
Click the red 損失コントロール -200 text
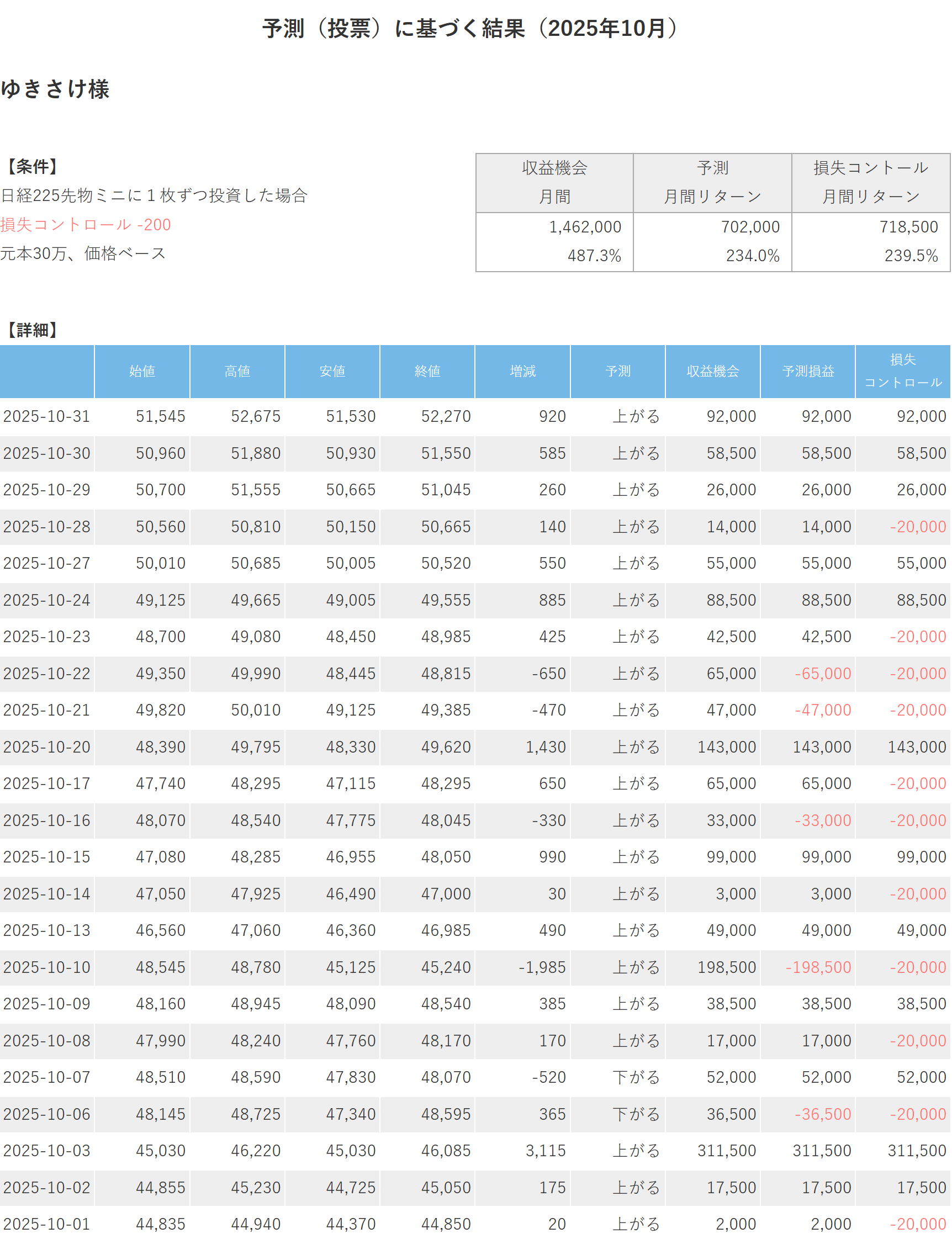click(86, 224)
